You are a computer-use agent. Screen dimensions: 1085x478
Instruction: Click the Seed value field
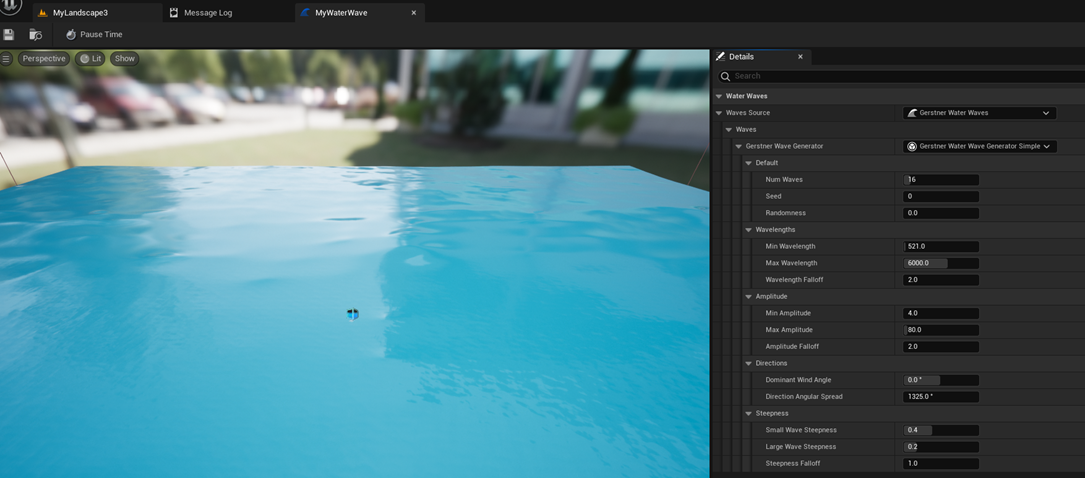941,196
